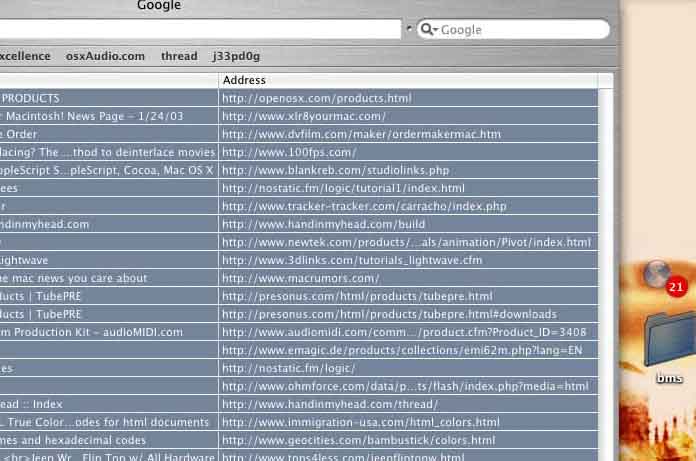The image size is (696, 461).
Task: Select the audiomidi.com Product_ID=3408 address
Action: [404, 332]
